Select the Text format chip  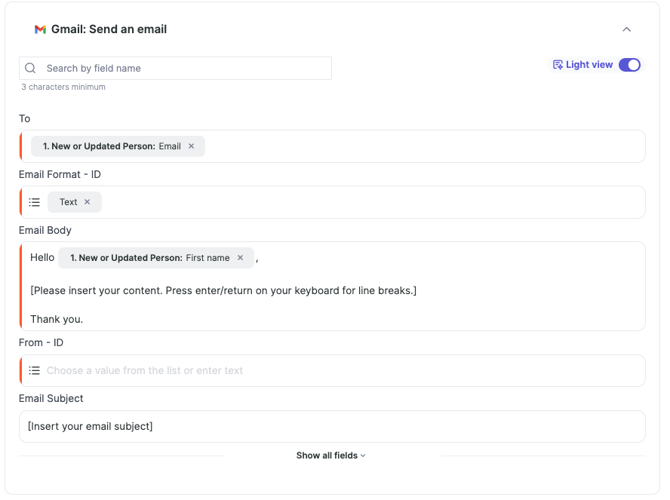tap(68, 202)
